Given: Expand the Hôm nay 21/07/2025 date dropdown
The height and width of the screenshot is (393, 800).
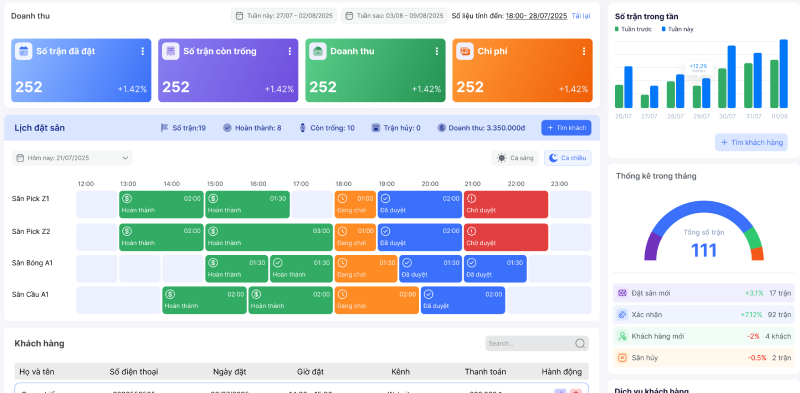Looking at the screenshot, I should [x=72, y=158].
